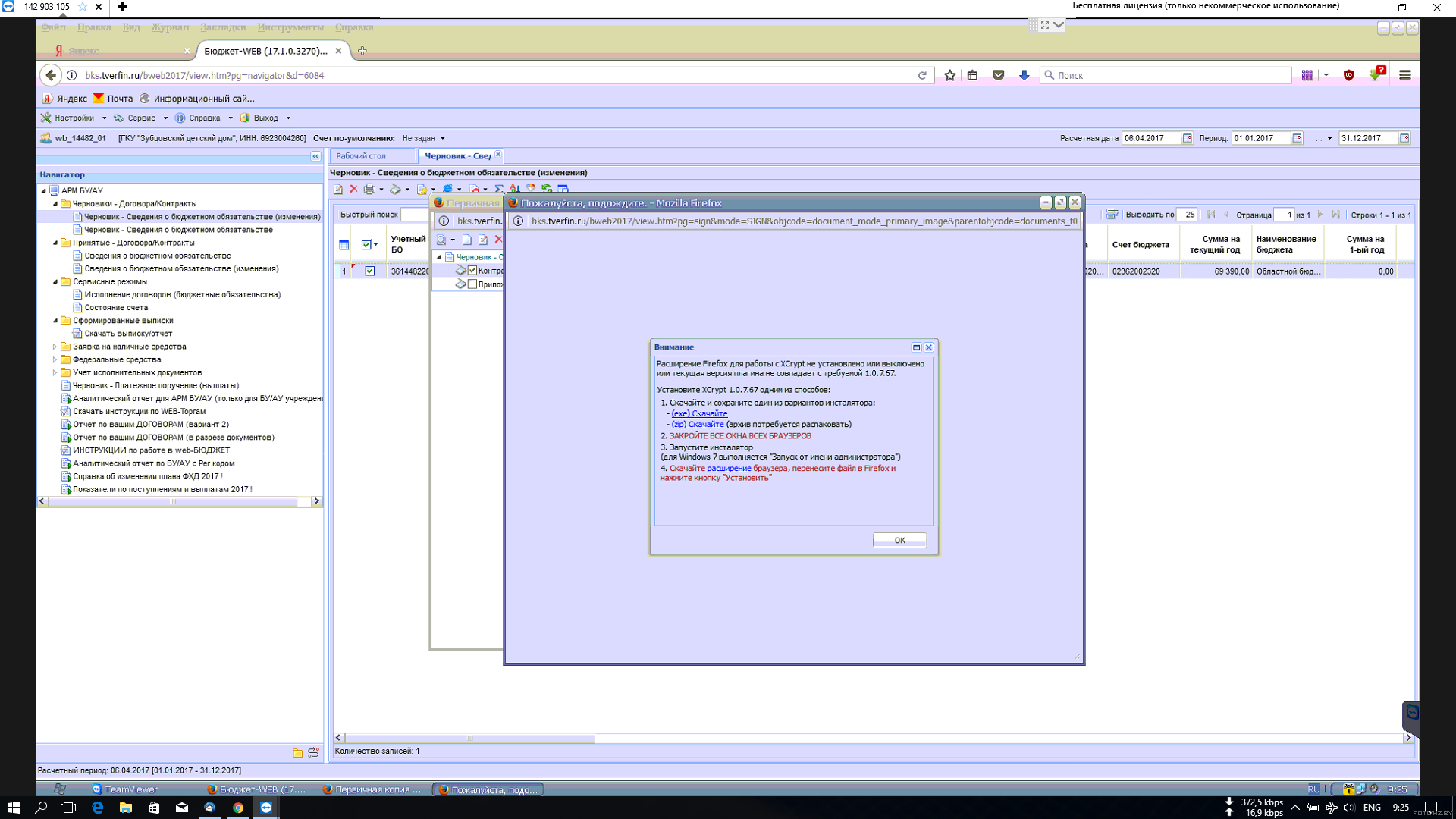
Task: Open File Explorer in the Windows taskbar
Action: click(x=126, y=808)
